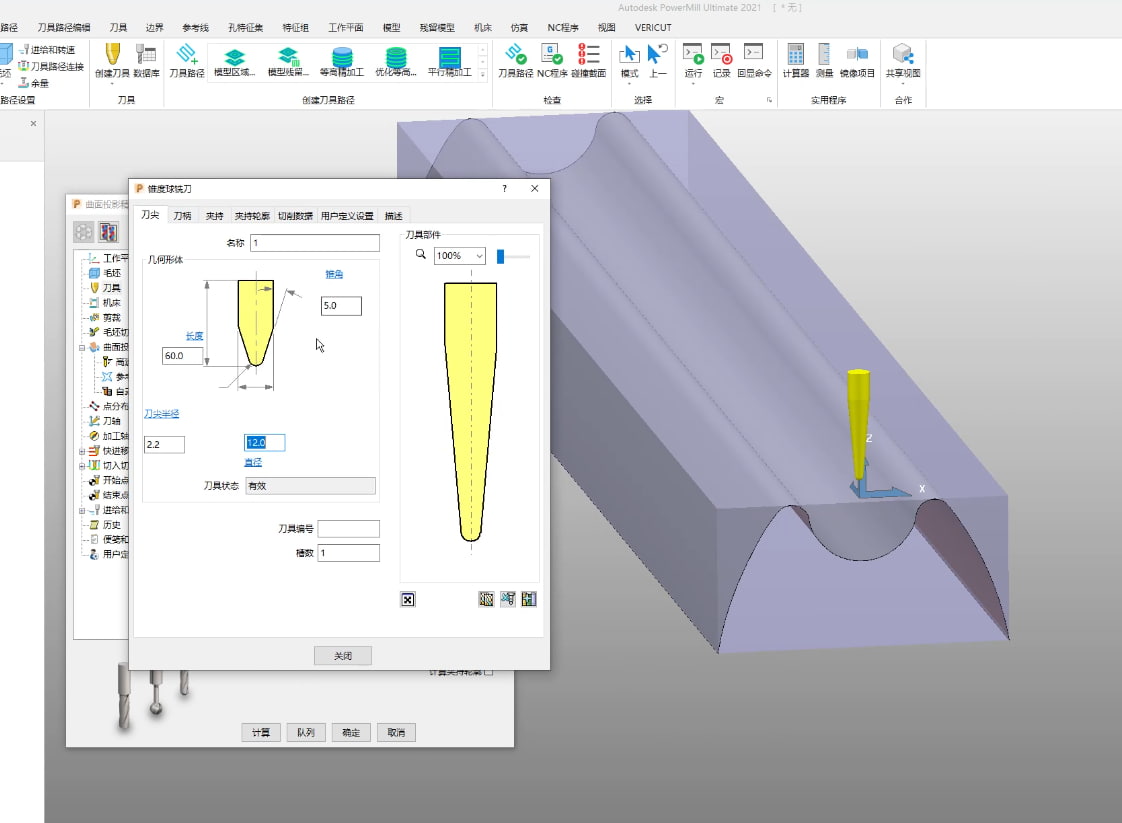Open the 100% zoom dropdown
The image size is (1122, 823).
tap(460, 255)
